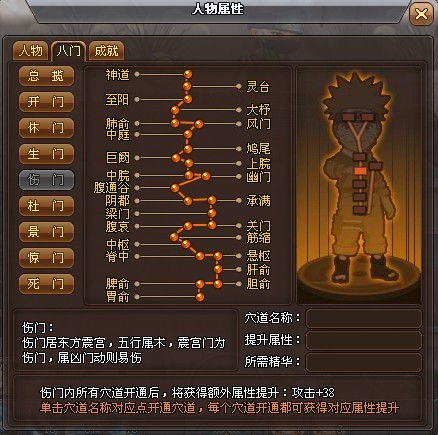Open the 成就 tab
Image resolution: width=438 pixels, height=435 pixels.
(x=106, y=51)
